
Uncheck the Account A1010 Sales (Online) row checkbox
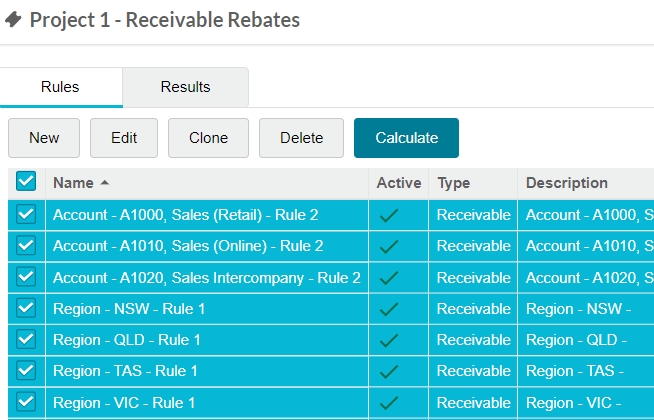tap(26, 246)
